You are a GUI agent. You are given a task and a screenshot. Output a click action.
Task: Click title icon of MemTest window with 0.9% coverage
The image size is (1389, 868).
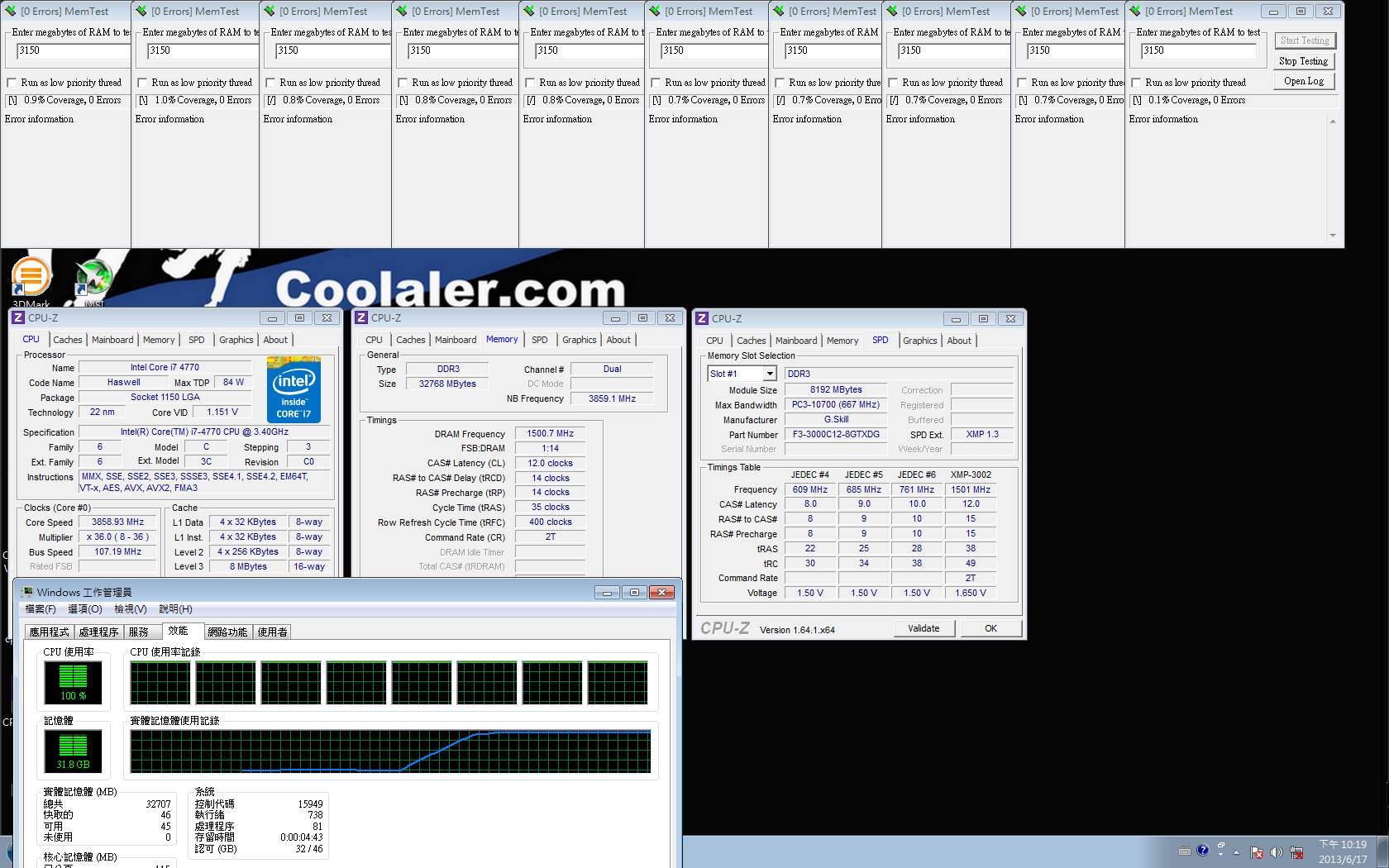(11, 11)
